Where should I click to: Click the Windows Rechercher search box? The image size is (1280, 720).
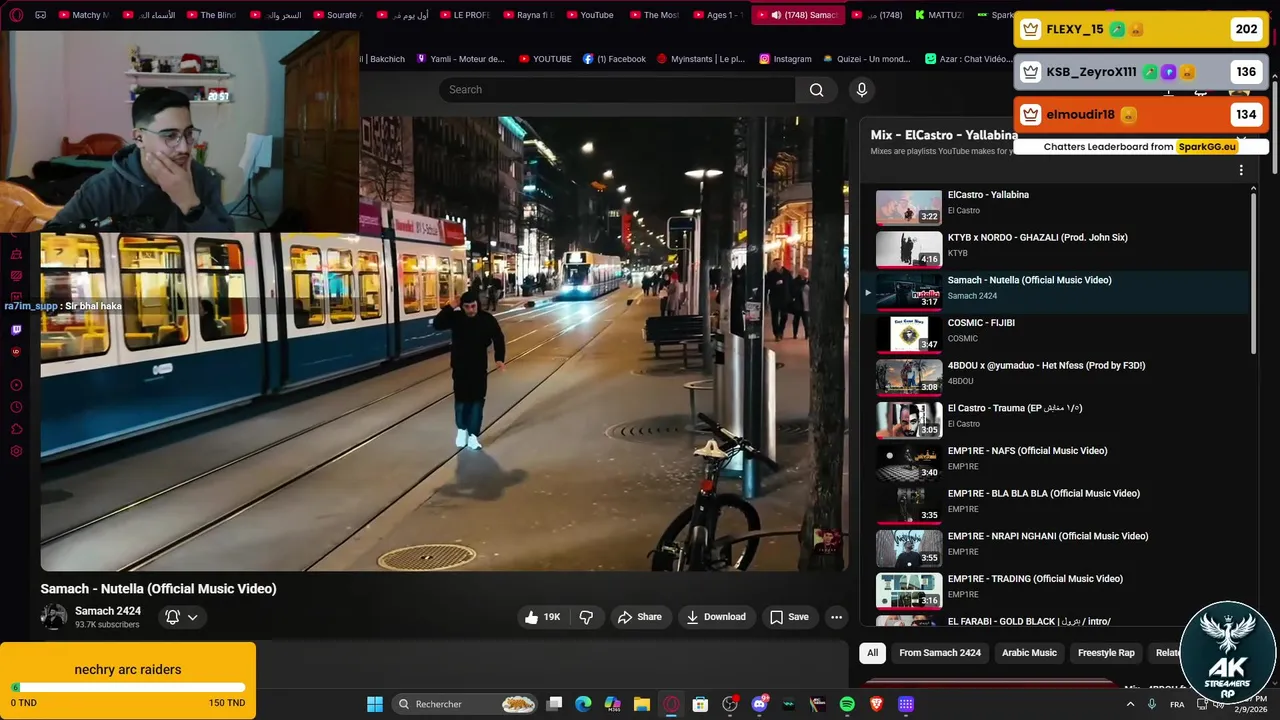465,704
